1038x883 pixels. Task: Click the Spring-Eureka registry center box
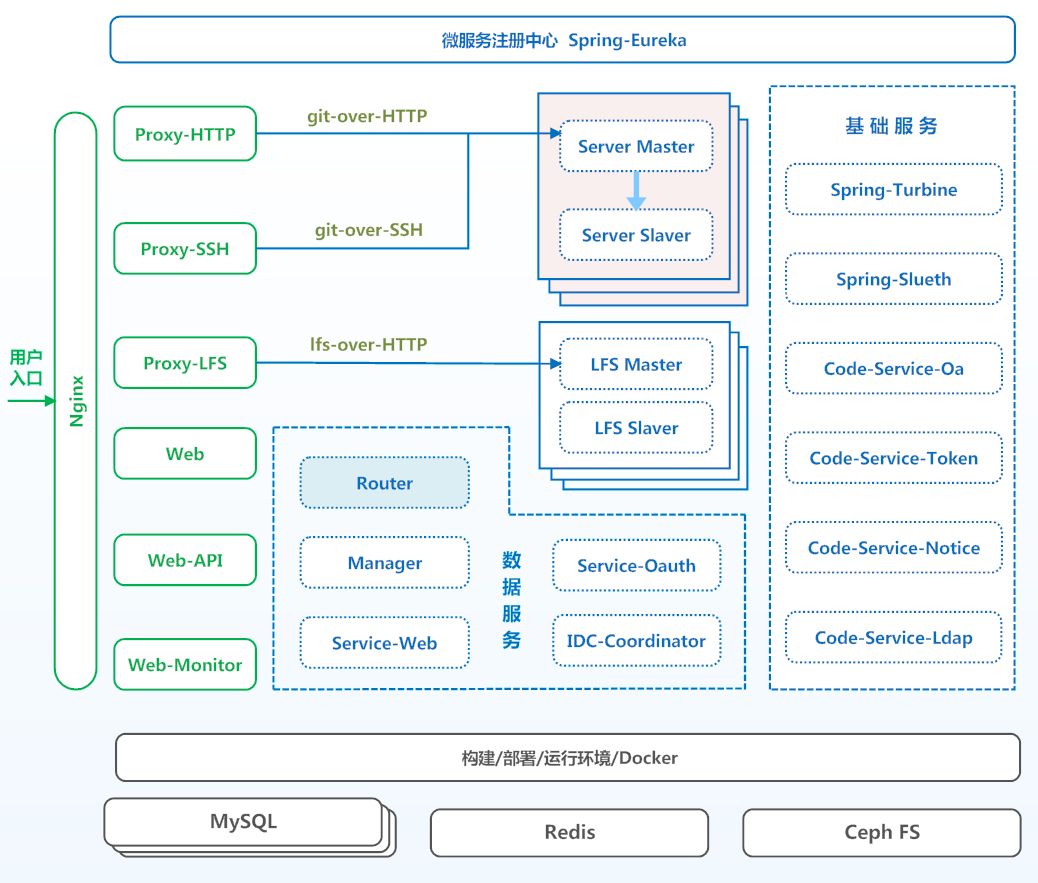click(x=563, y=40)
